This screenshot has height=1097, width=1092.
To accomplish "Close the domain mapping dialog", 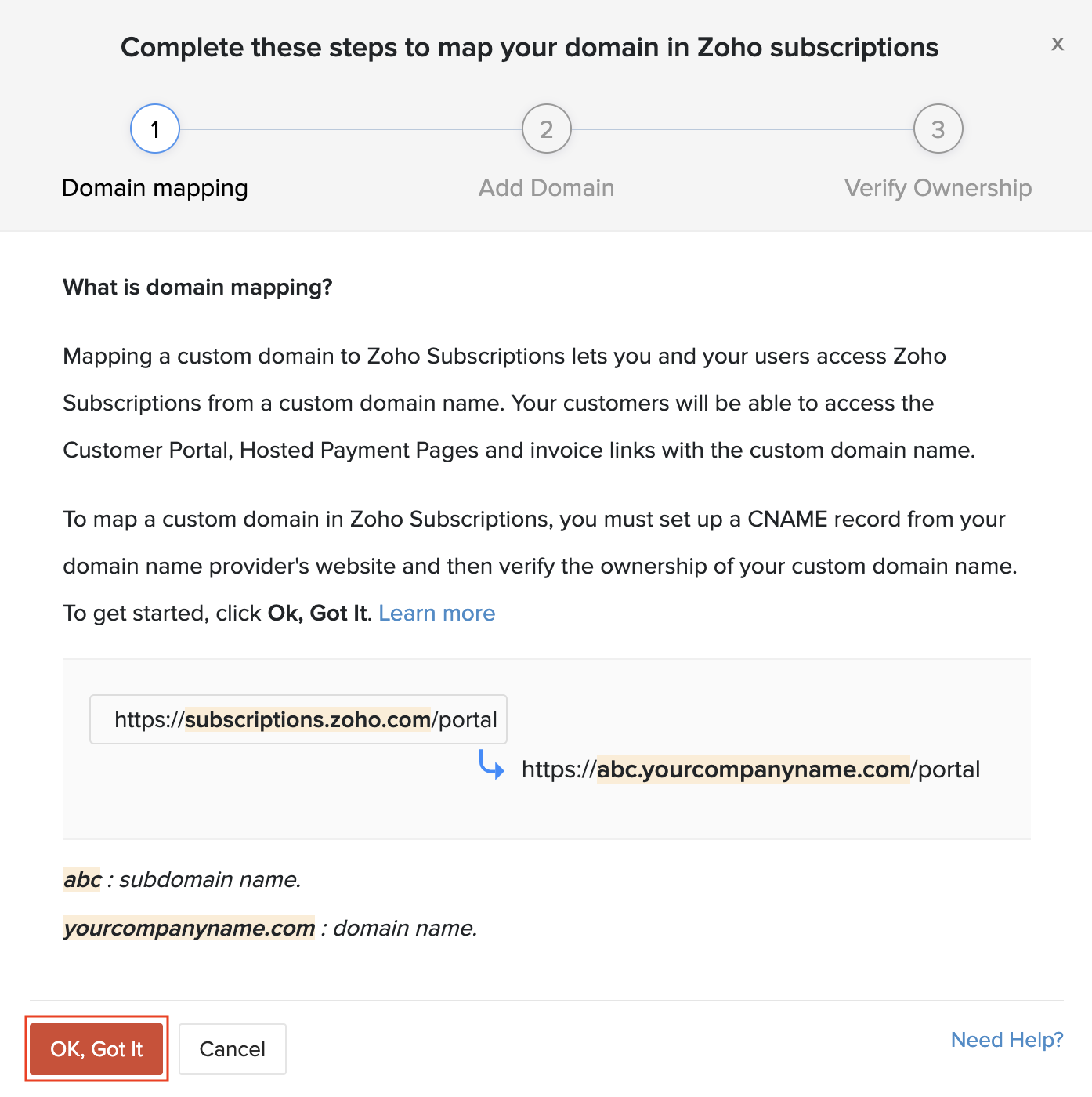I will pyautogui.click(x=1058, y=45).
